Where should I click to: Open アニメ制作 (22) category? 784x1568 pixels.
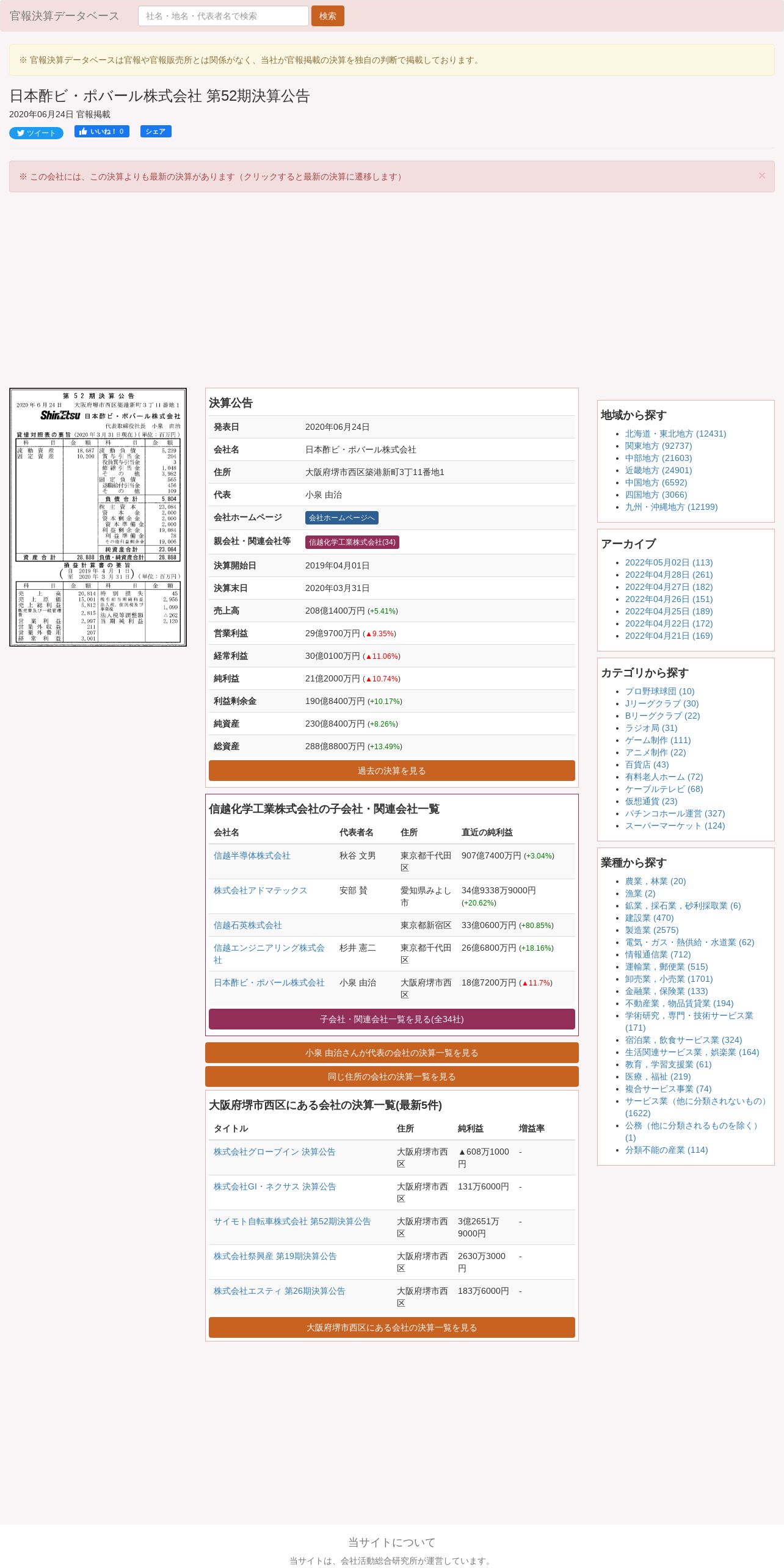(x=655, y=752)
